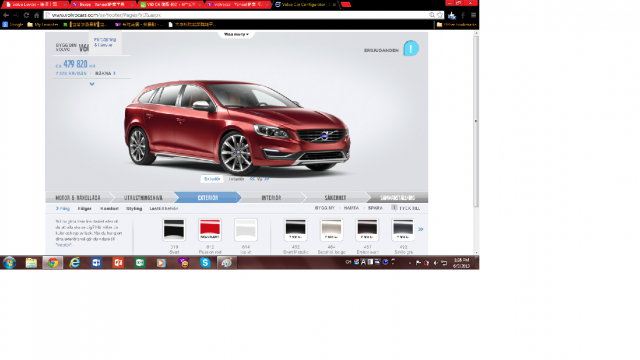
Task: Click the print icon next to TYCK TILL
Action: click(394, 208)
